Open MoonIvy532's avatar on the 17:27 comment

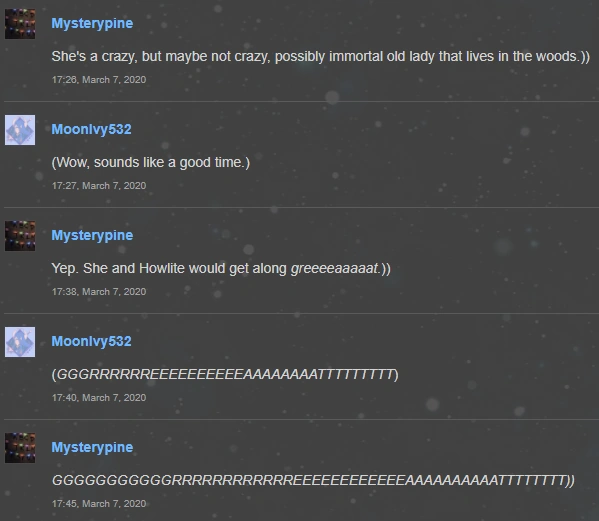click(x=20, y=130)
